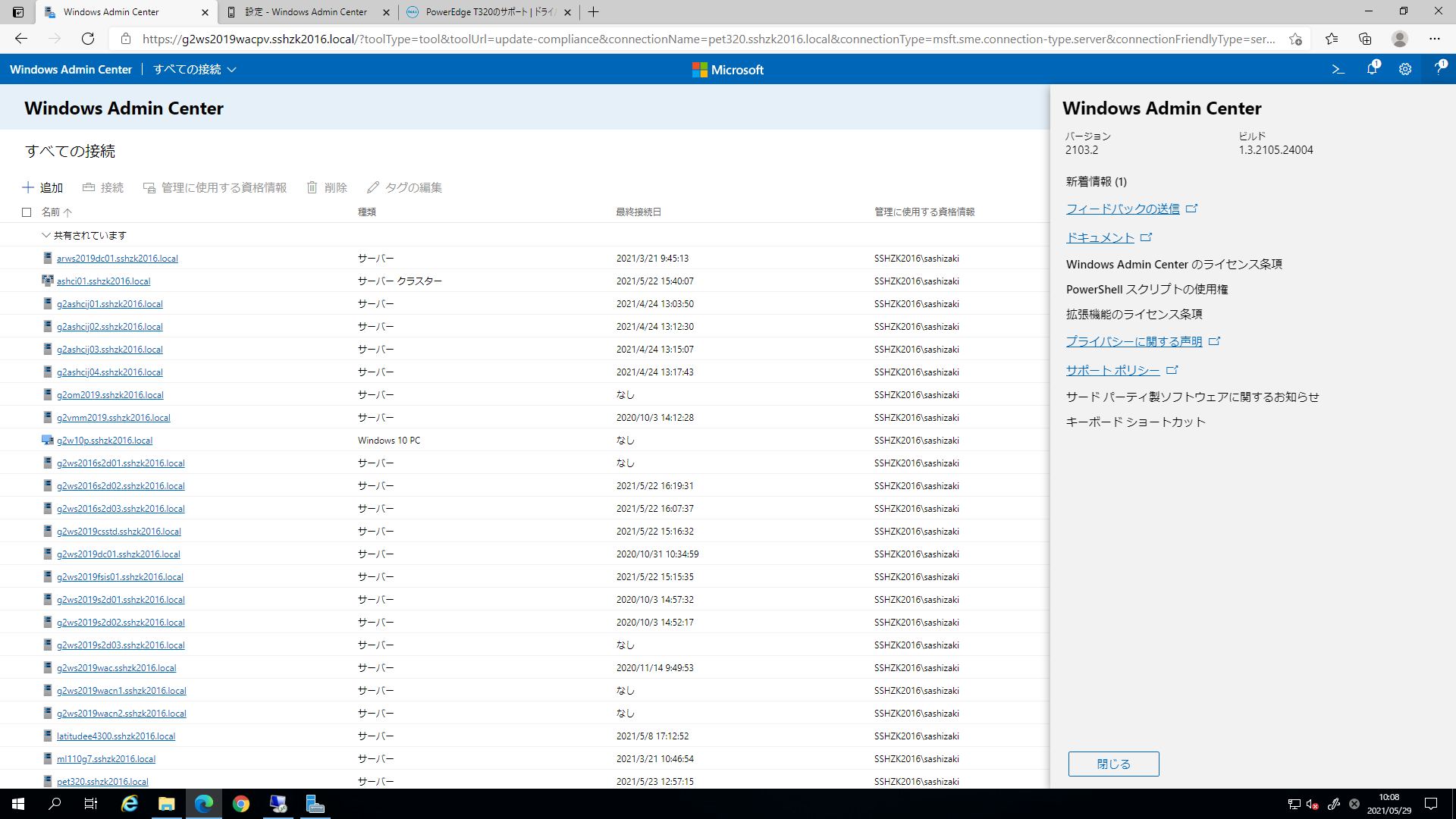This screenshot has width=1456, height=819.
Task: Click 接続 toolbar command
Action: click(x=103, y=187)
